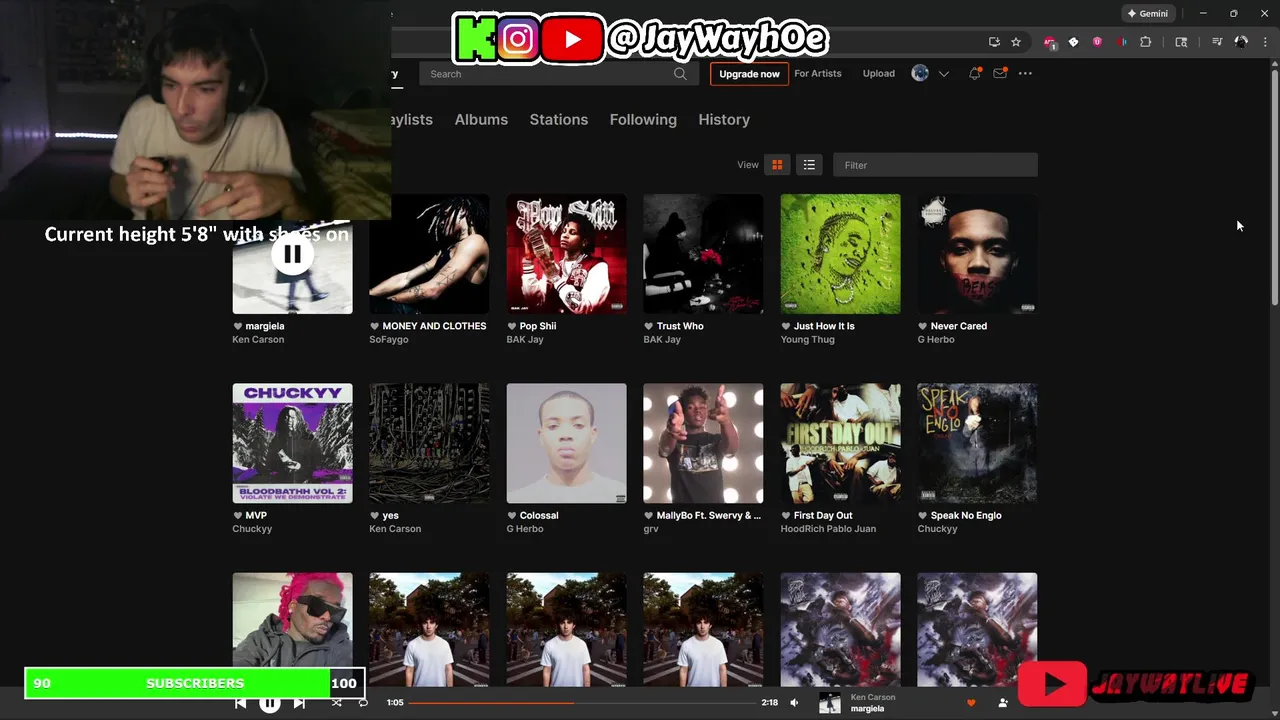This screenshot has height=720, width=1280.
Task: Click Upgrade now button
Action: tap(749, 73)
